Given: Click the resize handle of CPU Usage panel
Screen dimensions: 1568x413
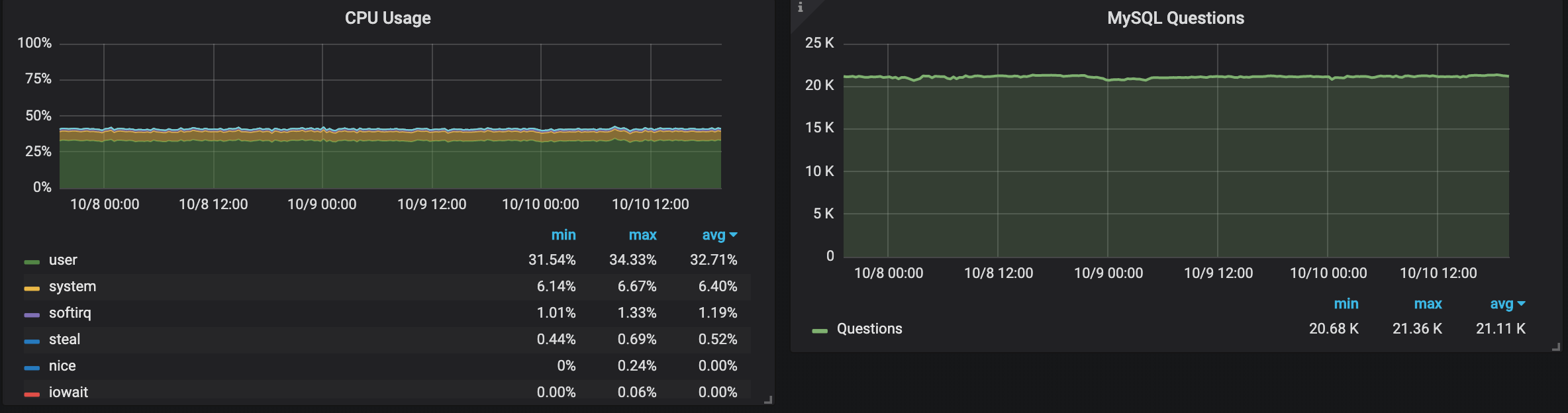Looking at the screenshot, I should [x=768, y=400].
